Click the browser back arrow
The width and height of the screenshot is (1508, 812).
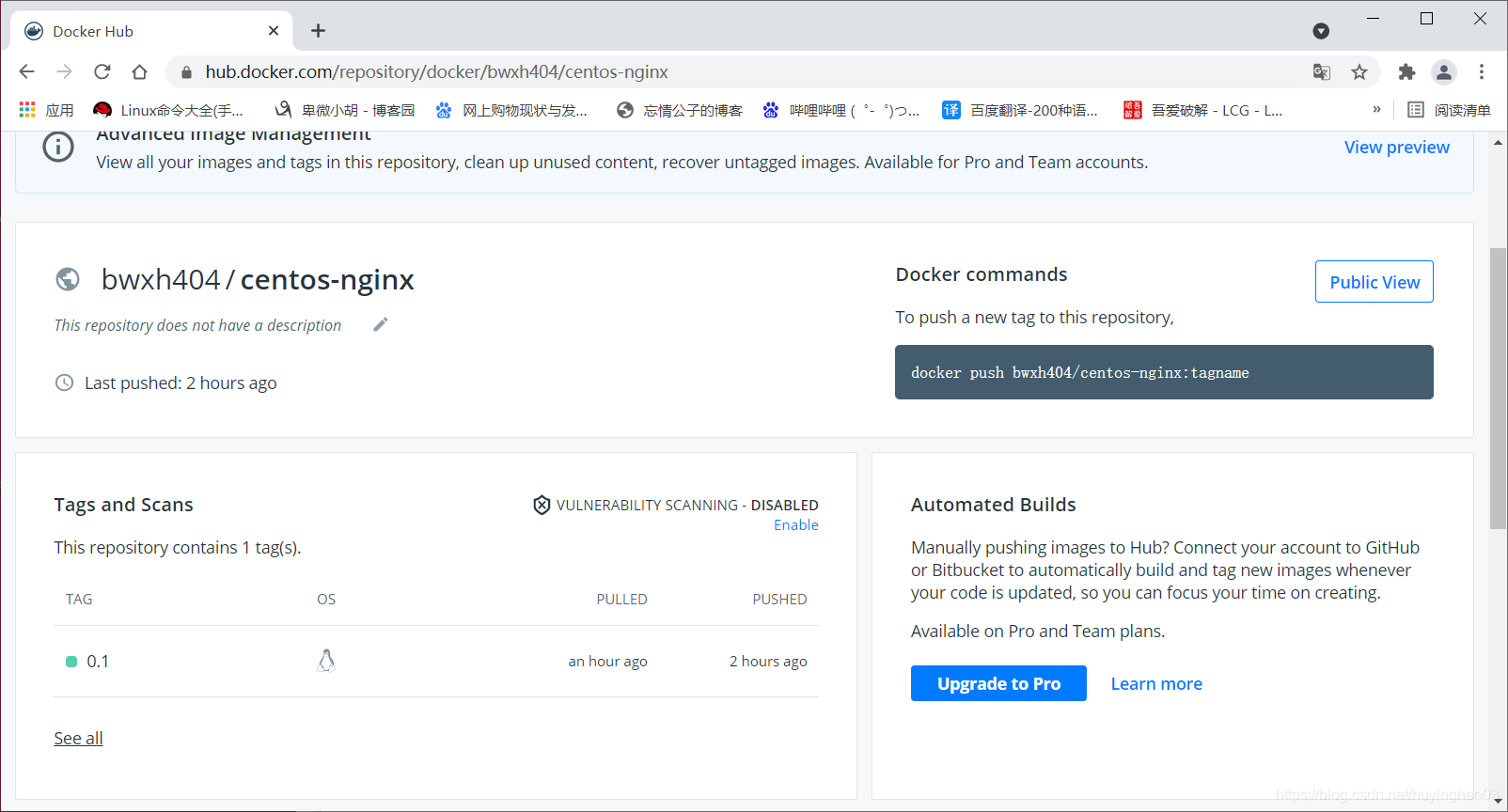click(26, 71)
